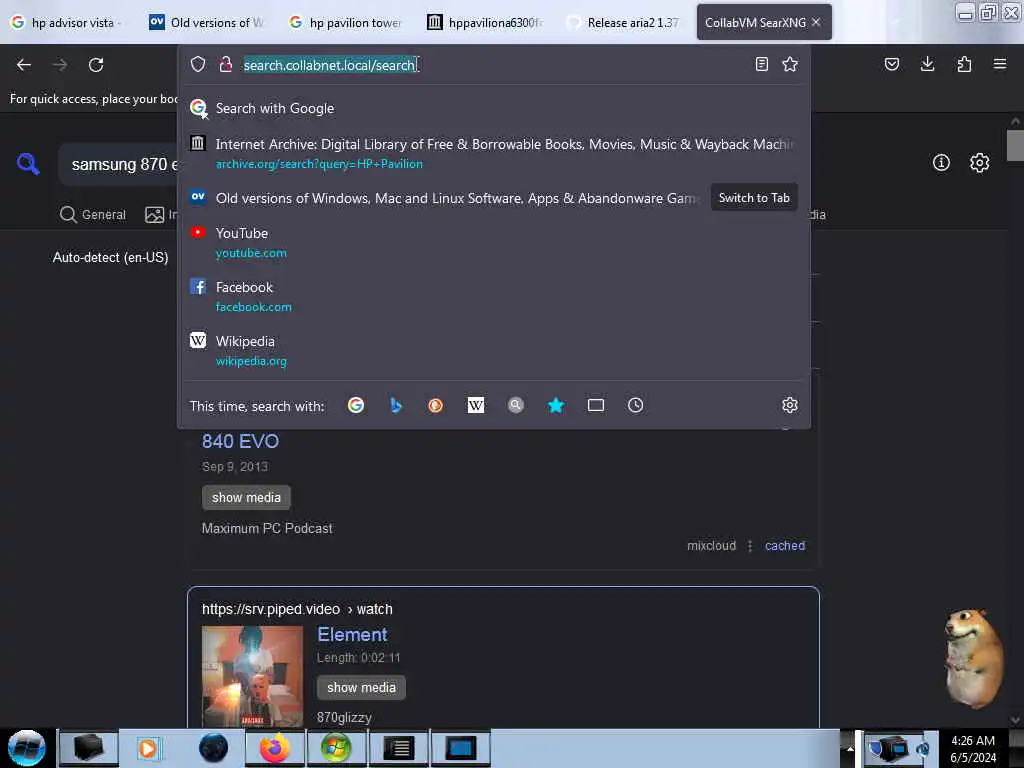Click show media under Element
Viewport: 1024px width, 768px height.
pyautogui.click(x=361, y=688)
